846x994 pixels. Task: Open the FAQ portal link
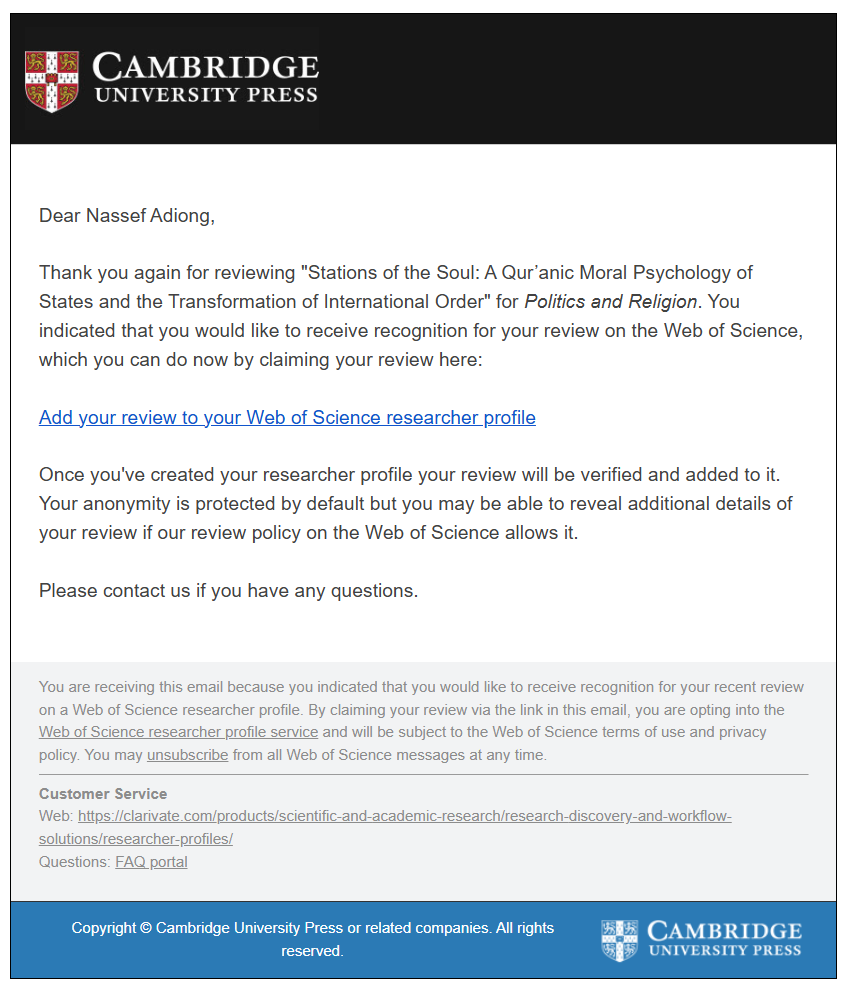point(151,862)
